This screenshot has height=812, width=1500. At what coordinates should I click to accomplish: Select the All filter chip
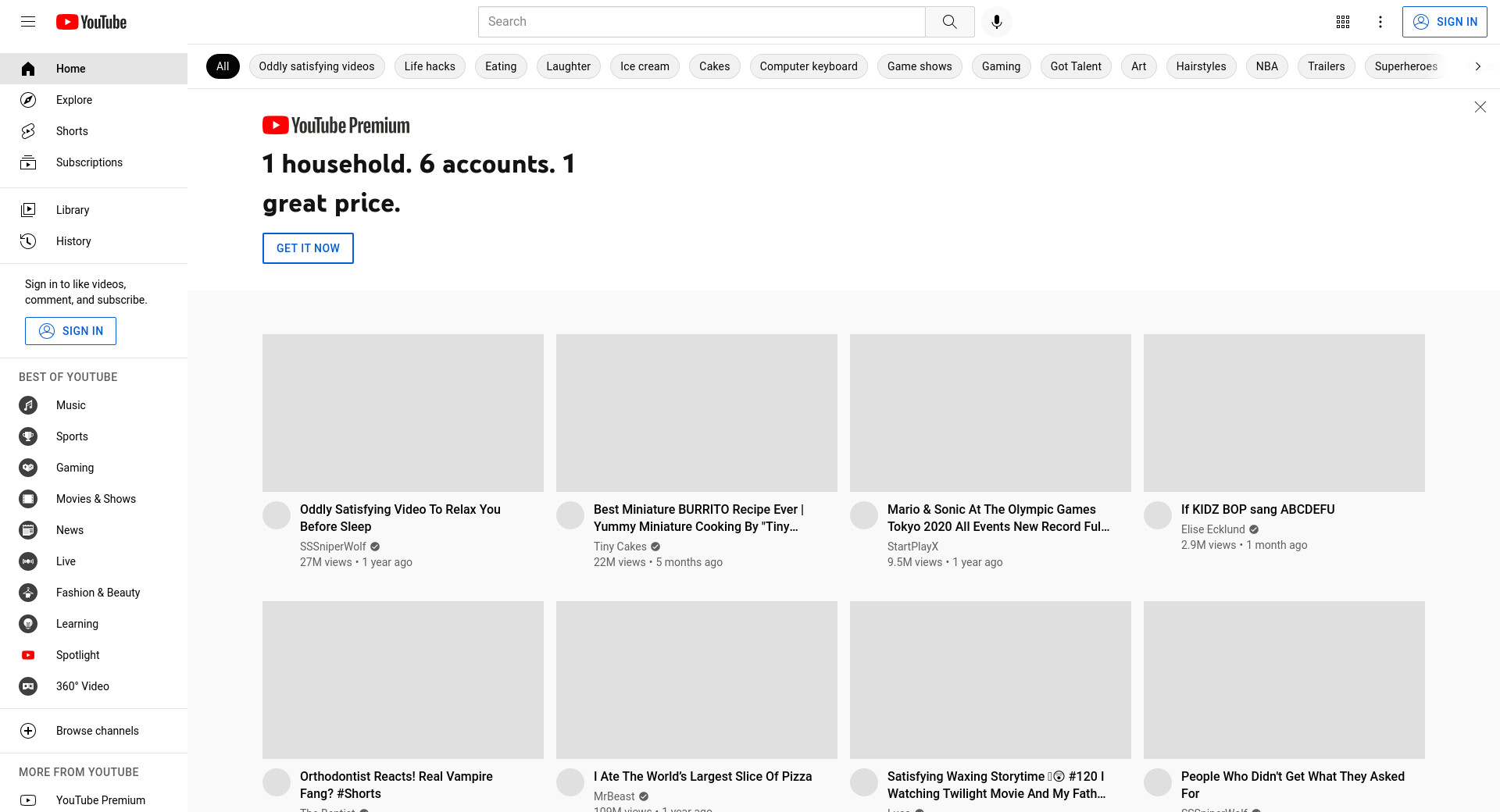pyautogui.click(x=223, y=66)
